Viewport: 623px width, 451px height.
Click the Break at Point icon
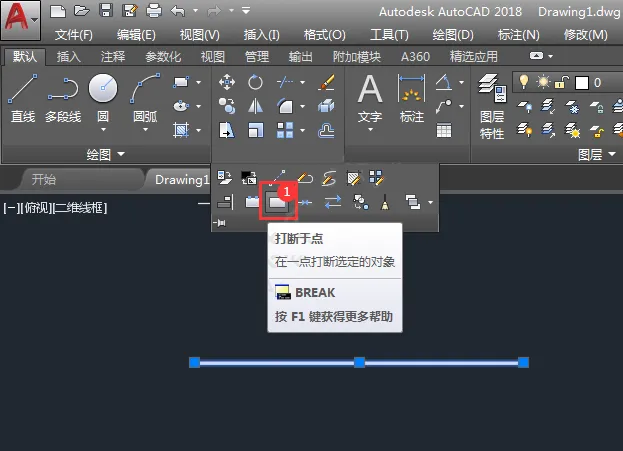pyautogui.click(x=277, y=202)
